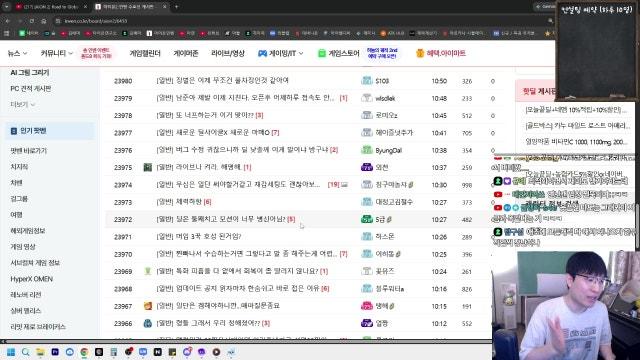Open the 치지직 sidebar link
This screenshot has width=640, height=360.
pos(19,167)
